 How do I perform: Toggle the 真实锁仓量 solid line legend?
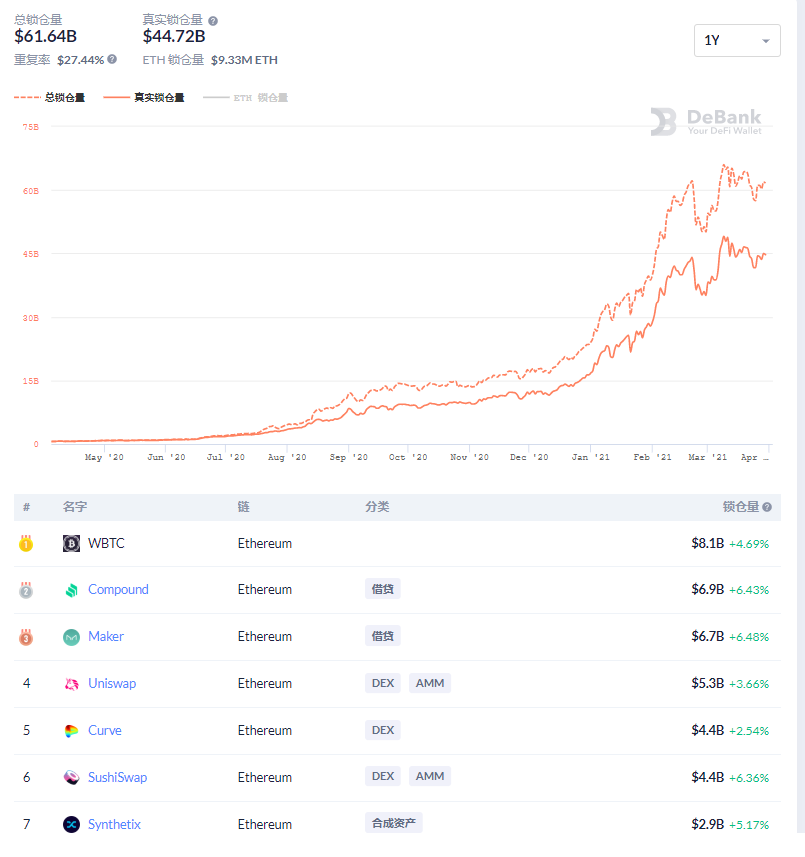[x=144, y=97]
